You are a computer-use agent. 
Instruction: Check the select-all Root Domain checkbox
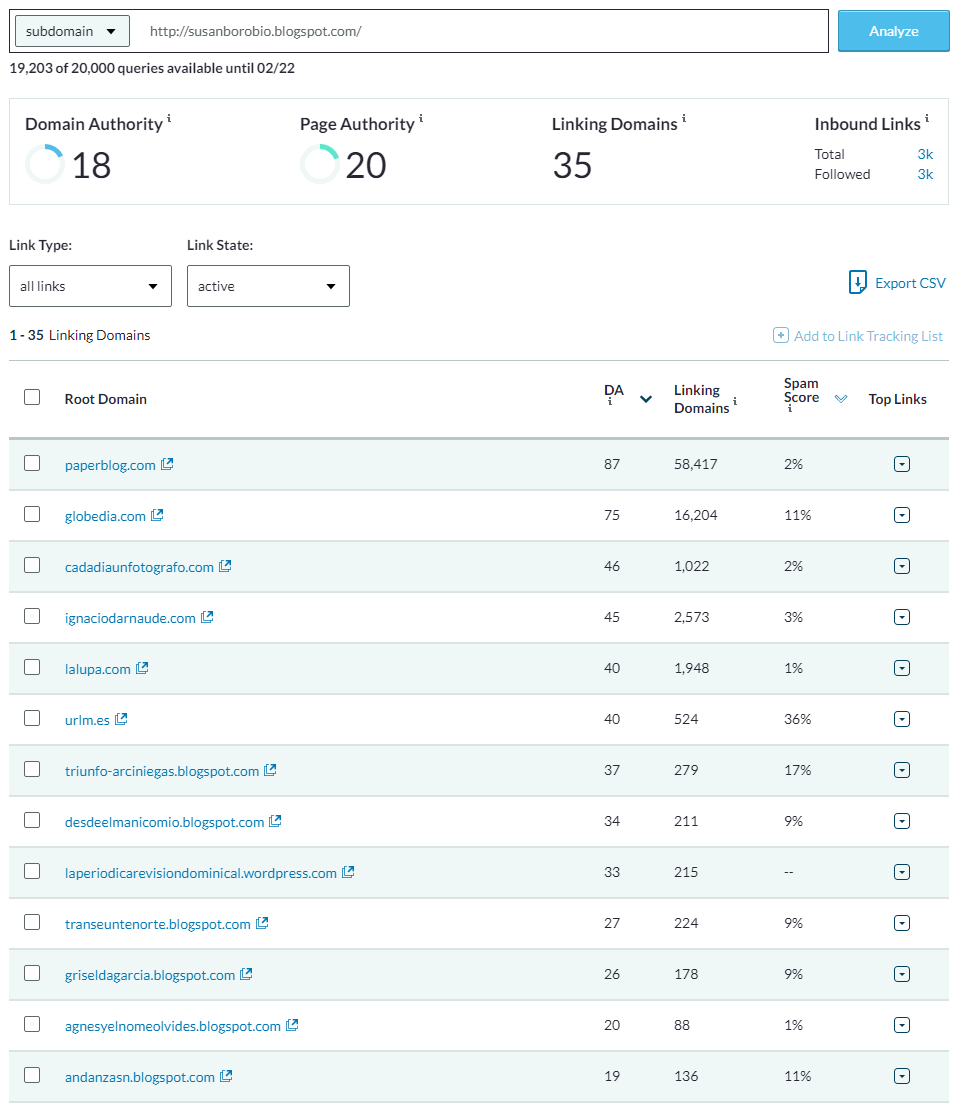pyautogui.click(x=31, y=396)
